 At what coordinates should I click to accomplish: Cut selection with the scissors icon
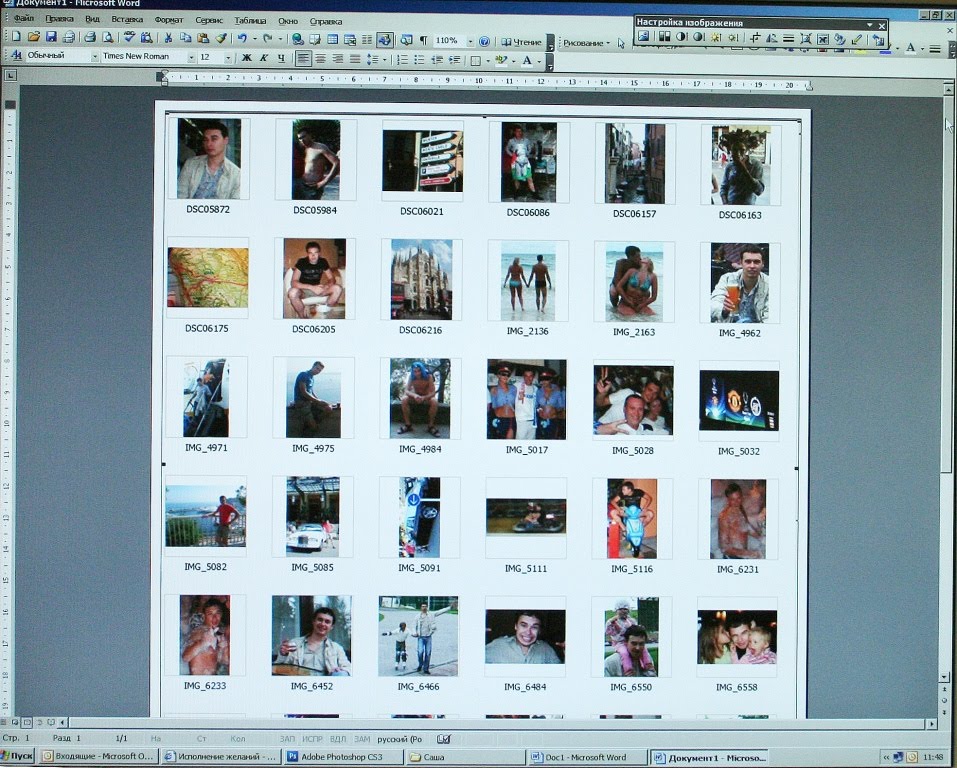168,38
